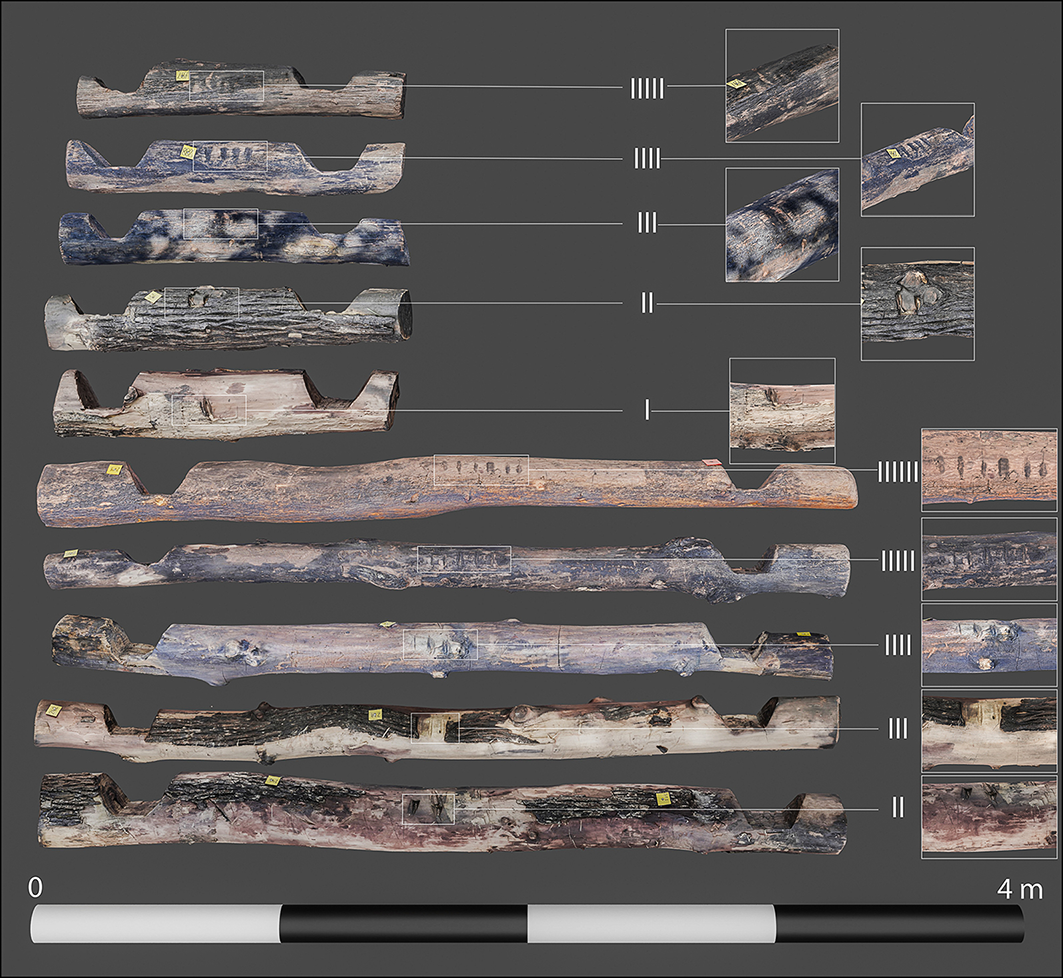Click the highlight box on the six-mark long log
1063x978 pixels.
481,470
